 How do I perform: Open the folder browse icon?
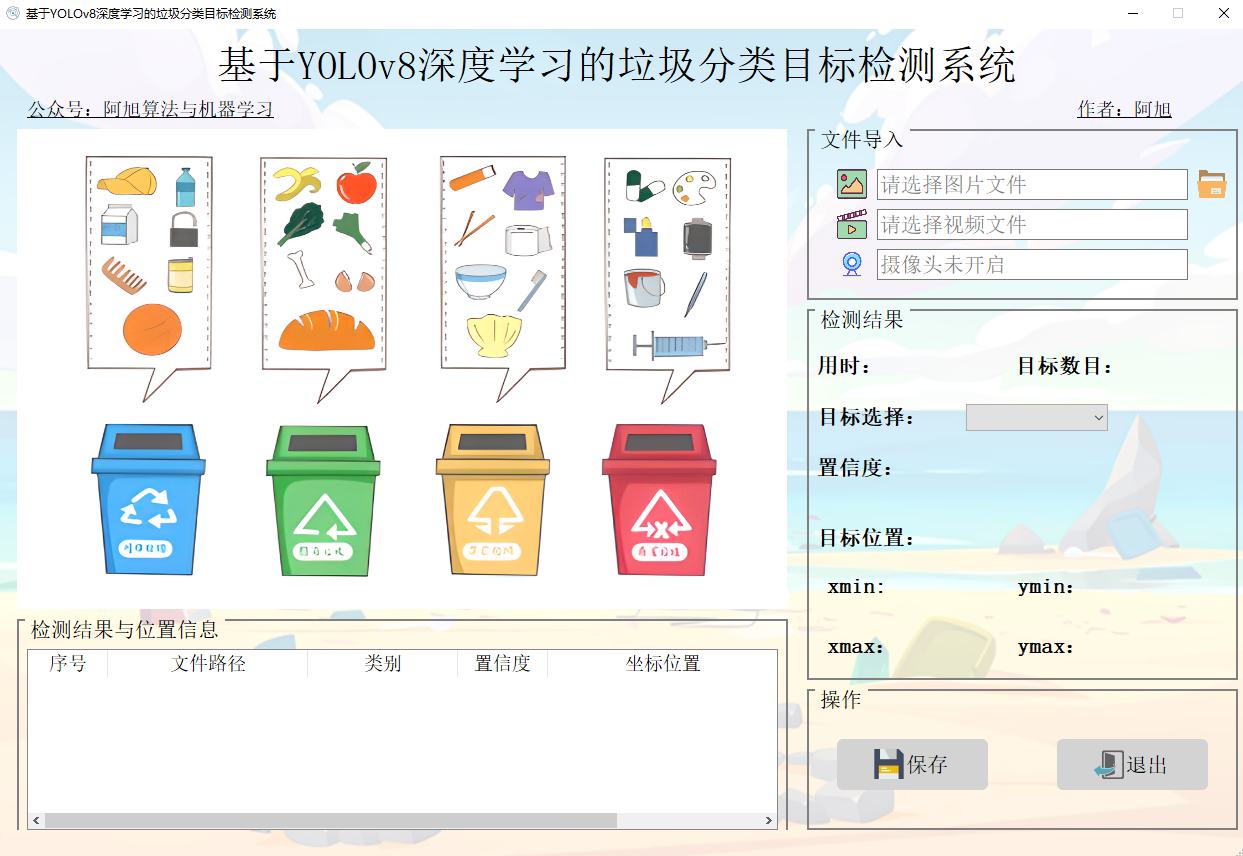coord(1212,184)
